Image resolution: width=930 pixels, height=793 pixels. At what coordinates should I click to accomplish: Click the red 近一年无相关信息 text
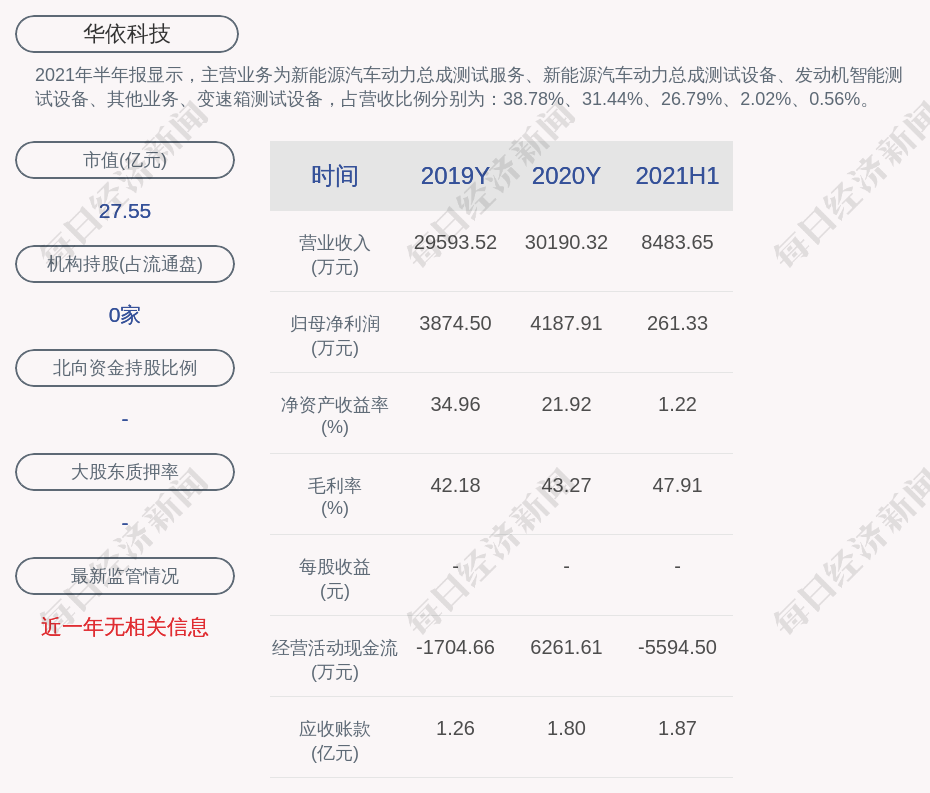[125, 627]
